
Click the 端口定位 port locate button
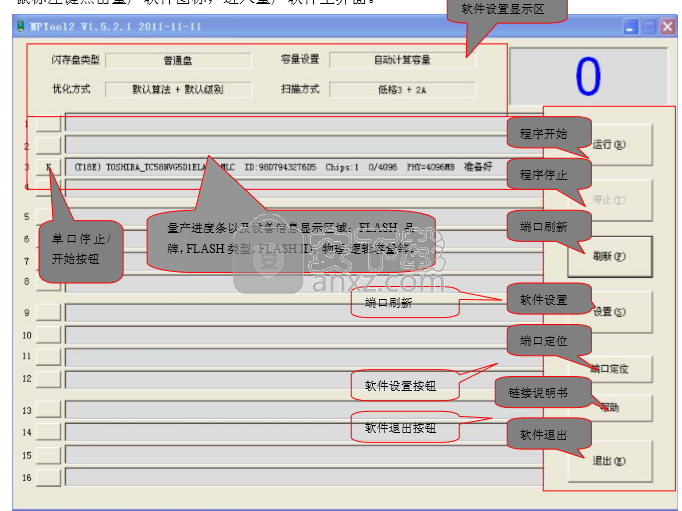(610, 369)
